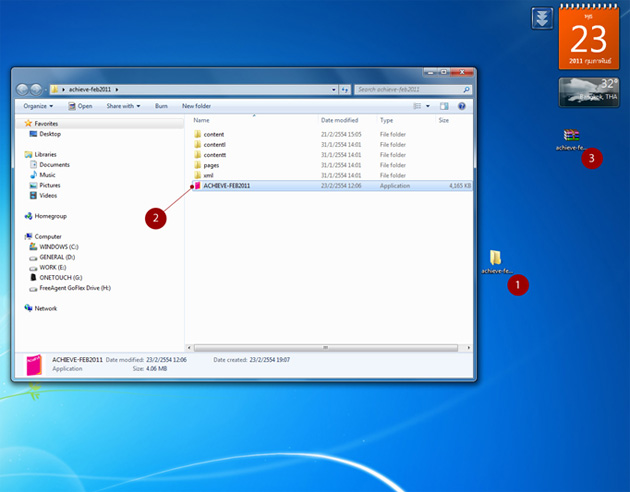Open the address bar history dropdown

[x=333, y=90]
